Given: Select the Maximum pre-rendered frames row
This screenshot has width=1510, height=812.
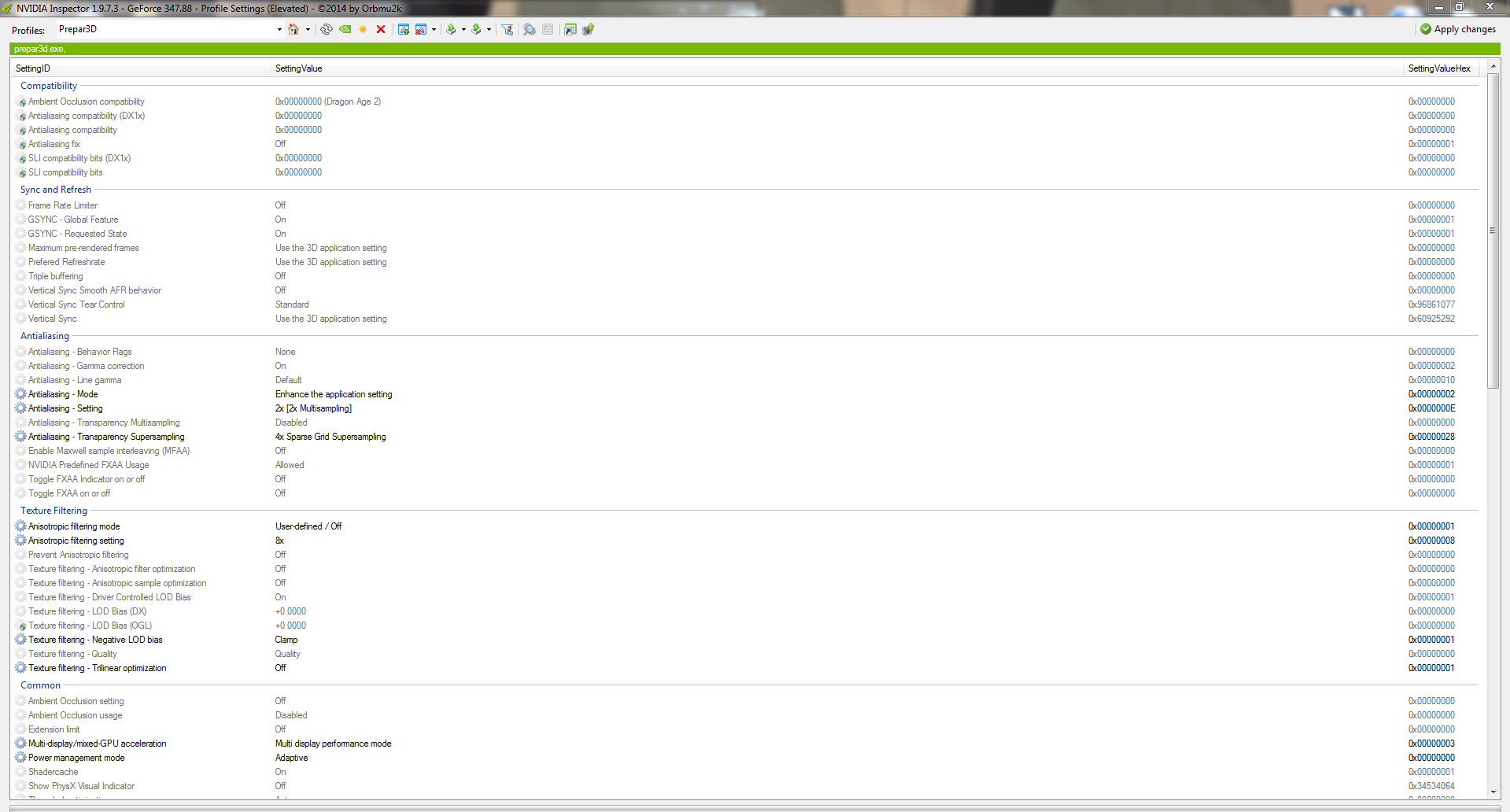Looking at the screenshot, I should [x=744, y=248].
